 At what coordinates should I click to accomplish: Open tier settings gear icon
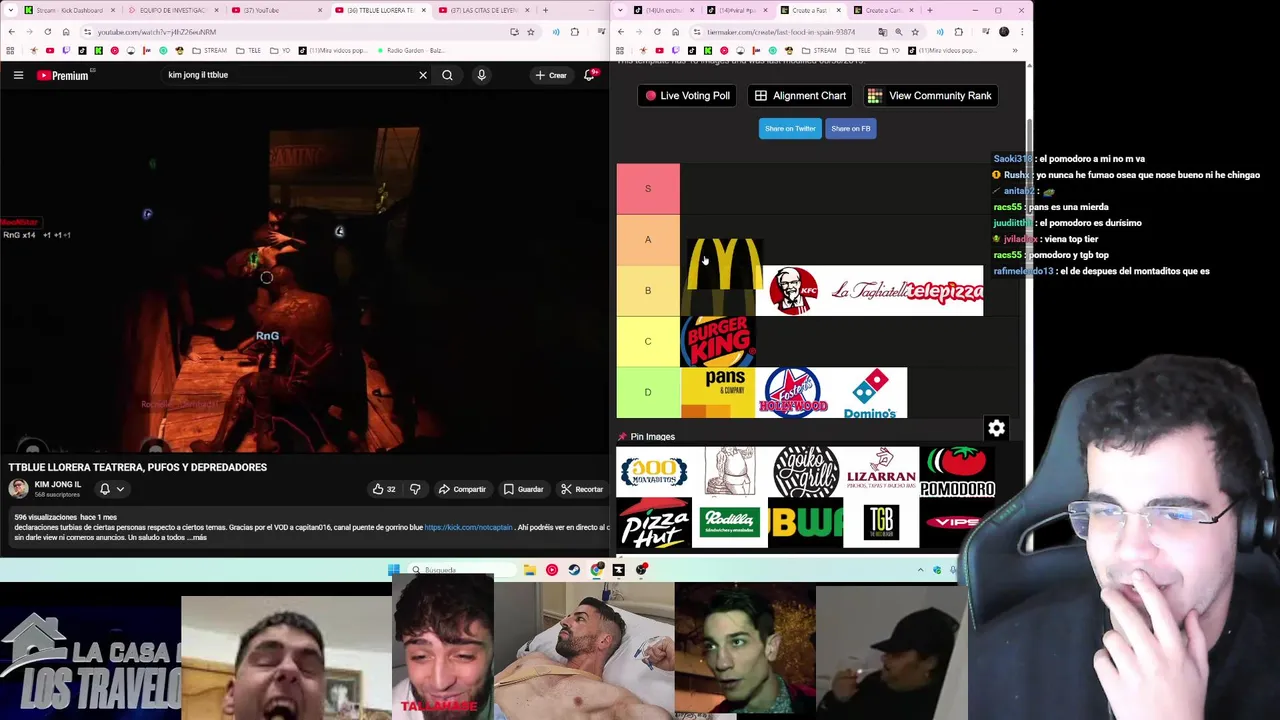(996, 428)
